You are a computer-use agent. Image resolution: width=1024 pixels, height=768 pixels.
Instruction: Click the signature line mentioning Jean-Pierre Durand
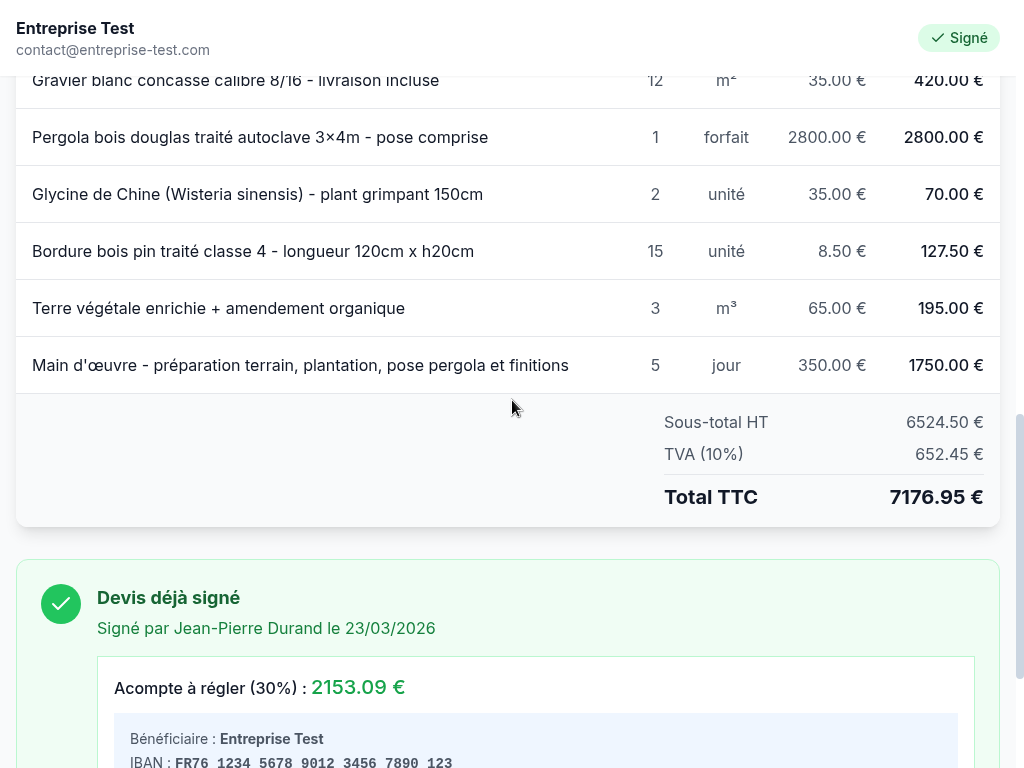tap(266, 628)
